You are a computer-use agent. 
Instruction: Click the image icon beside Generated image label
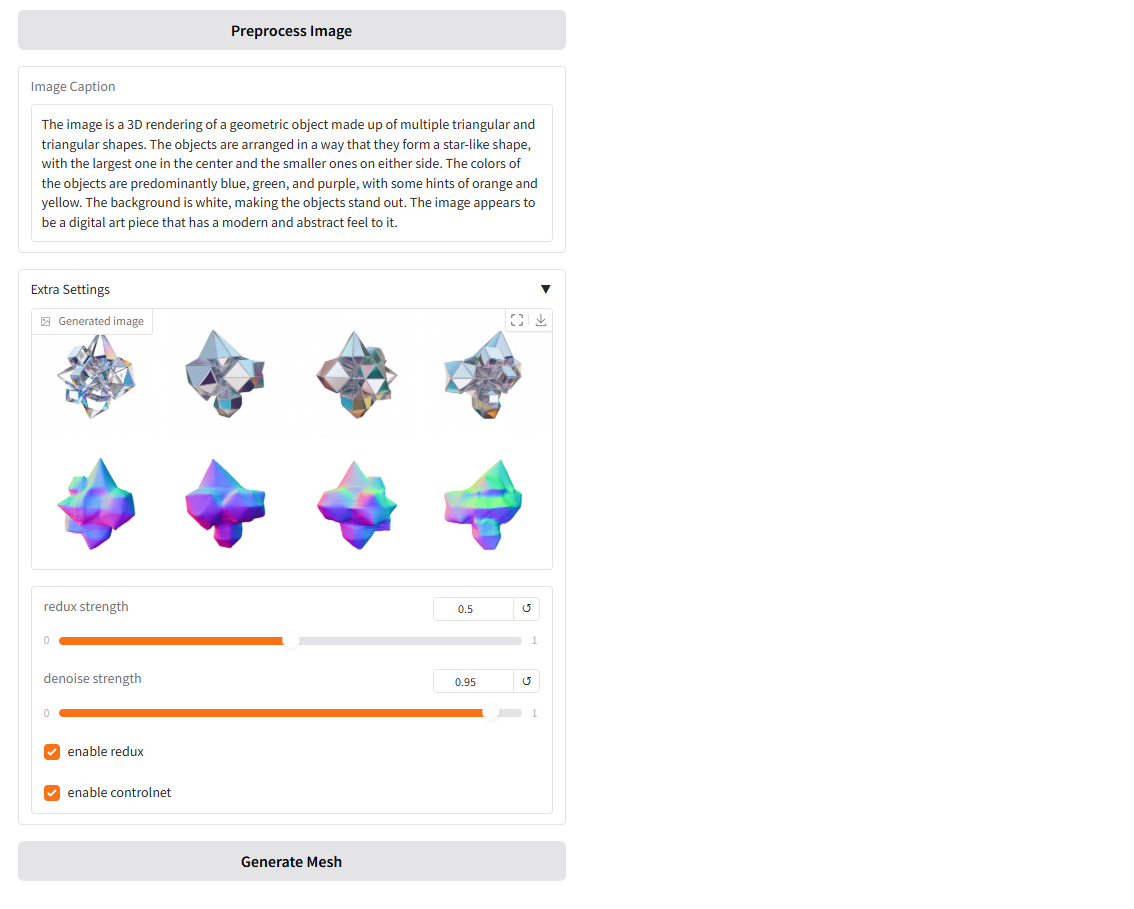point(45,322)
